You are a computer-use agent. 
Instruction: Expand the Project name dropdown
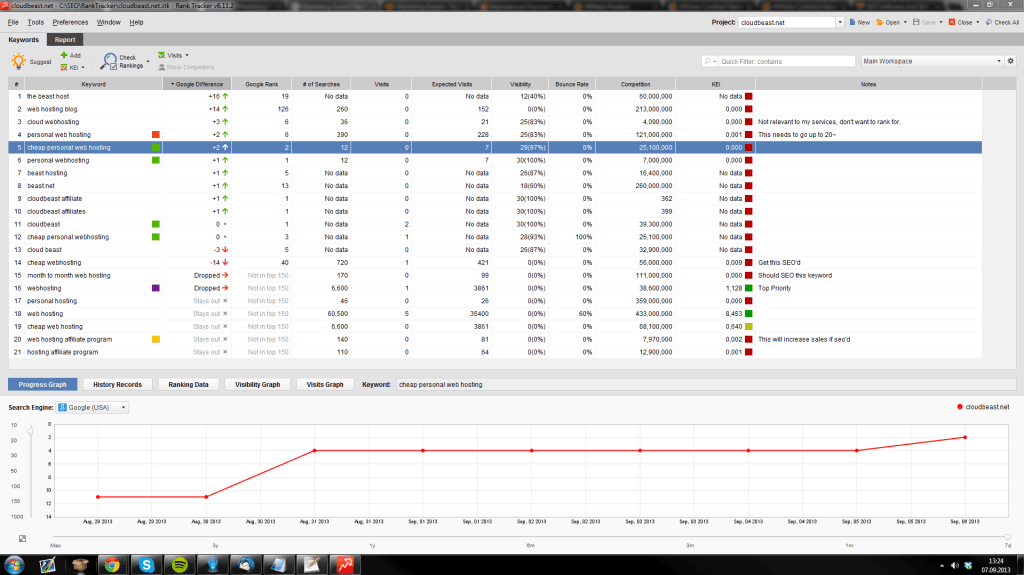point(840,22)
